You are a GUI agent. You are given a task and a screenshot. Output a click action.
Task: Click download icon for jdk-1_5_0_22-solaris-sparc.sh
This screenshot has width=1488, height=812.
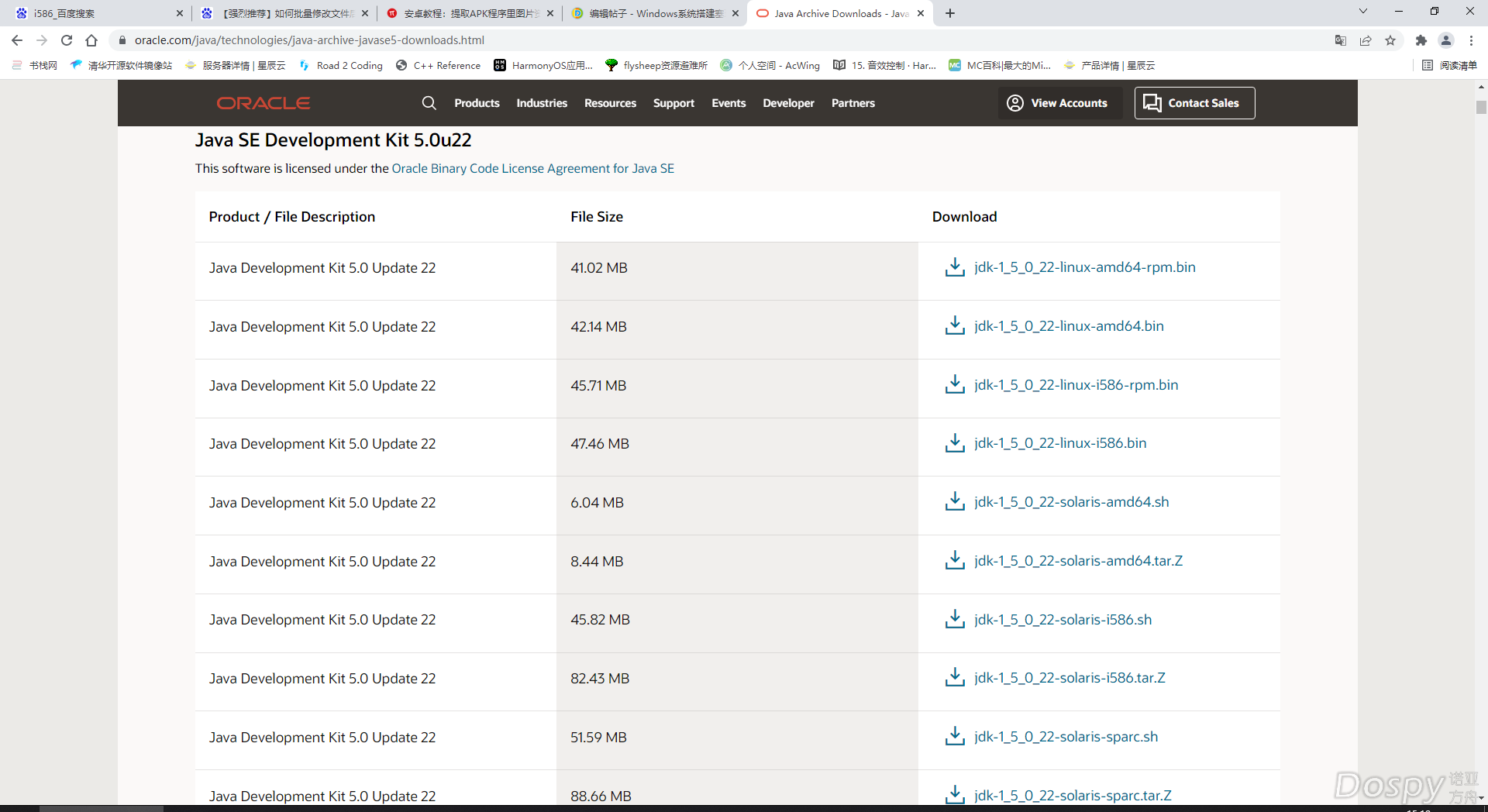[955, 736]
